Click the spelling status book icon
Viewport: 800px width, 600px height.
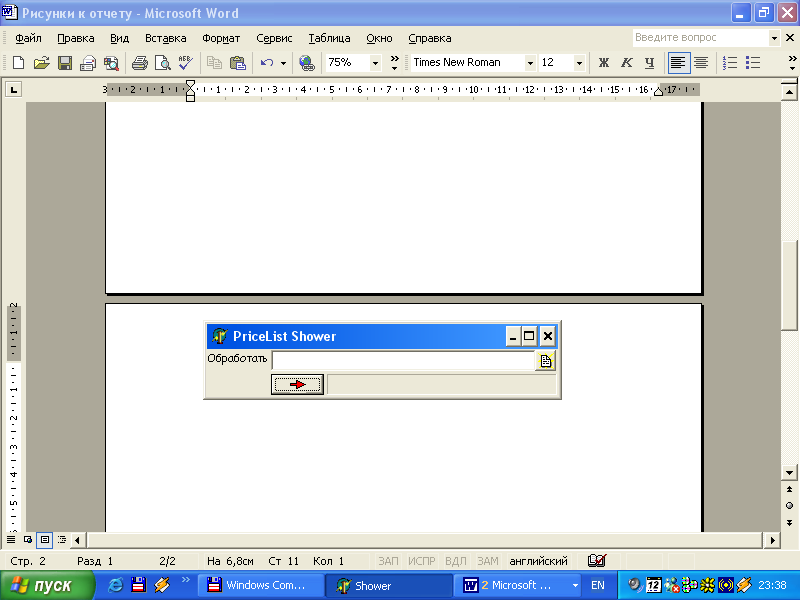(x=596, y=561)
